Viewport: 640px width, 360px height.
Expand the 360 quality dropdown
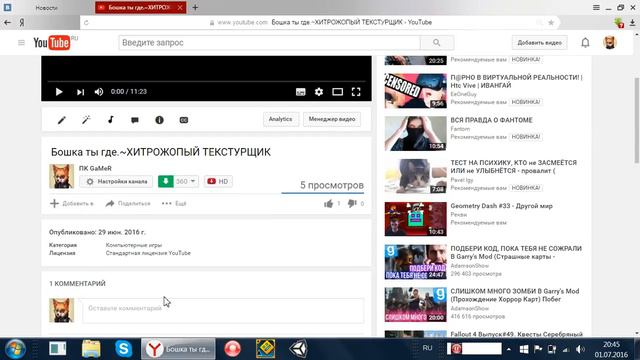tap(186, 181)
